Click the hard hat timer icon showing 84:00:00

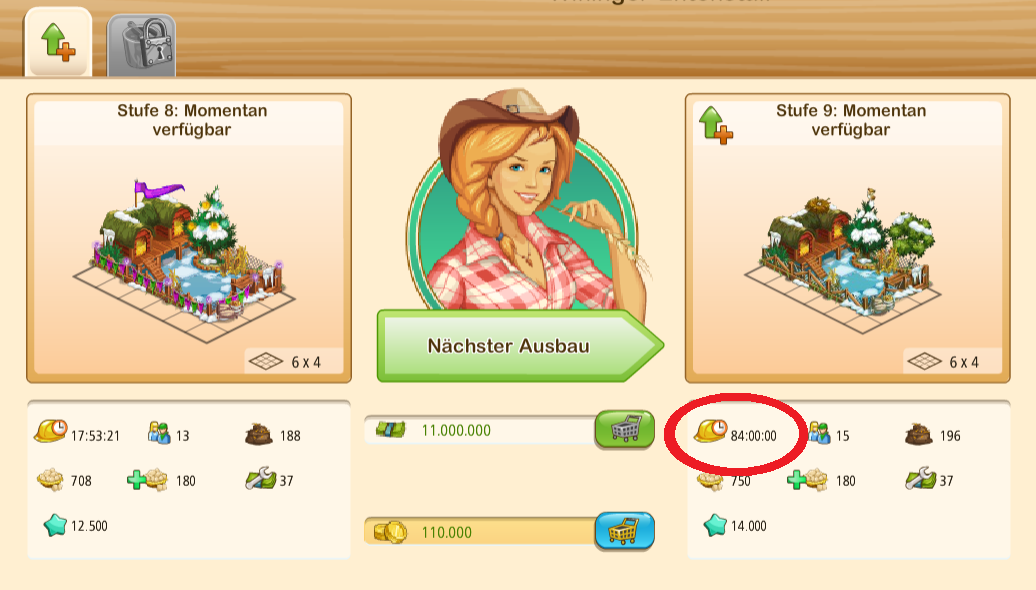[x=710, y=431]
